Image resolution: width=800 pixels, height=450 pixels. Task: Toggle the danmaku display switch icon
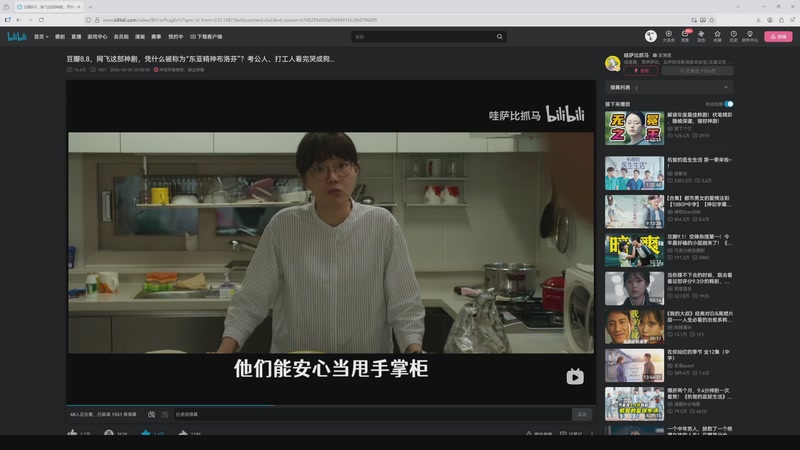point(152,414)
